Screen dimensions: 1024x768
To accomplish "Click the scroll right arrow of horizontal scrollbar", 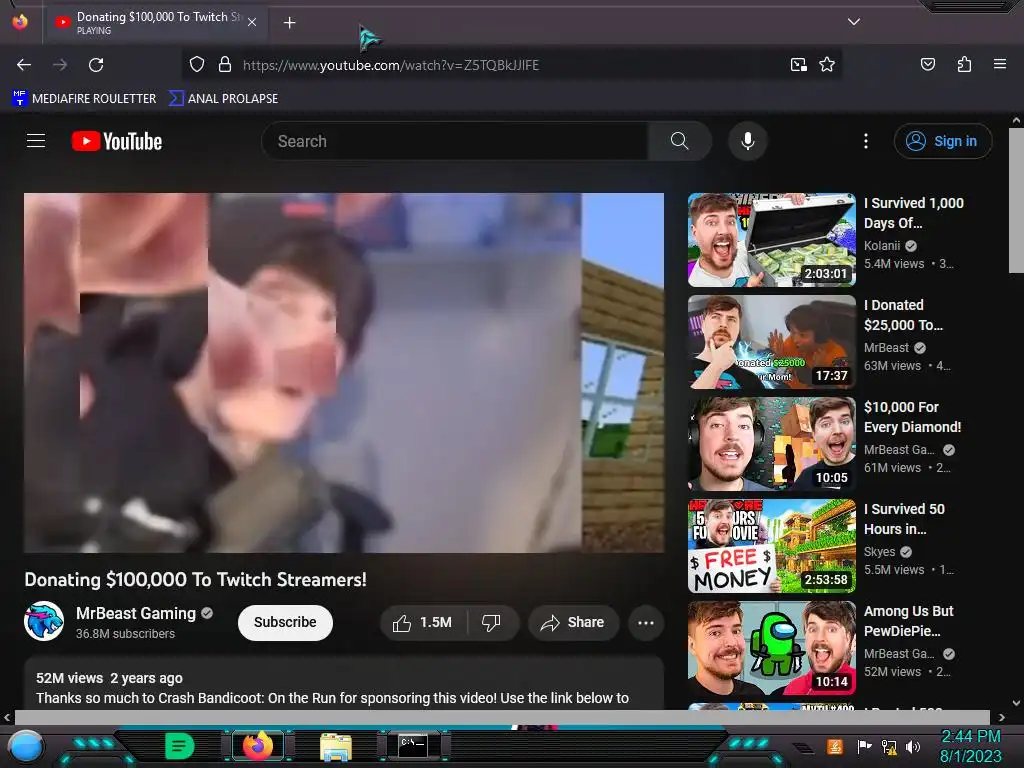I will 1001,717.
